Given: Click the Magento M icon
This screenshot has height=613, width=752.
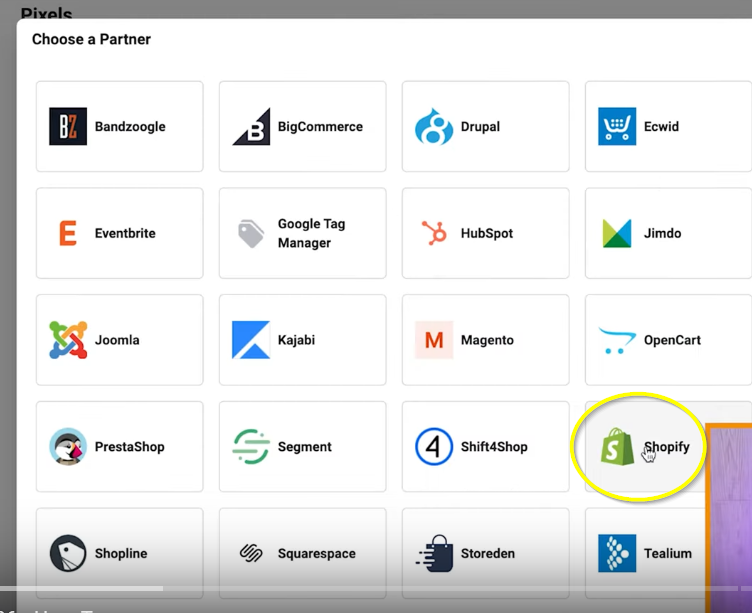Looking at the screenshot, I should click(434, 340).
